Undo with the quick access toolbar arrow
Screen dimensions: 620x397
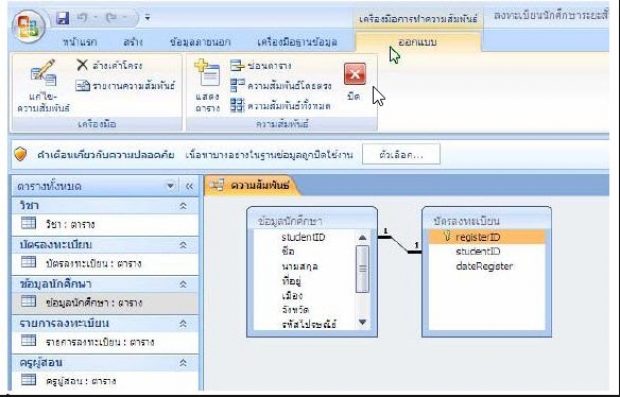click(83, 18)
